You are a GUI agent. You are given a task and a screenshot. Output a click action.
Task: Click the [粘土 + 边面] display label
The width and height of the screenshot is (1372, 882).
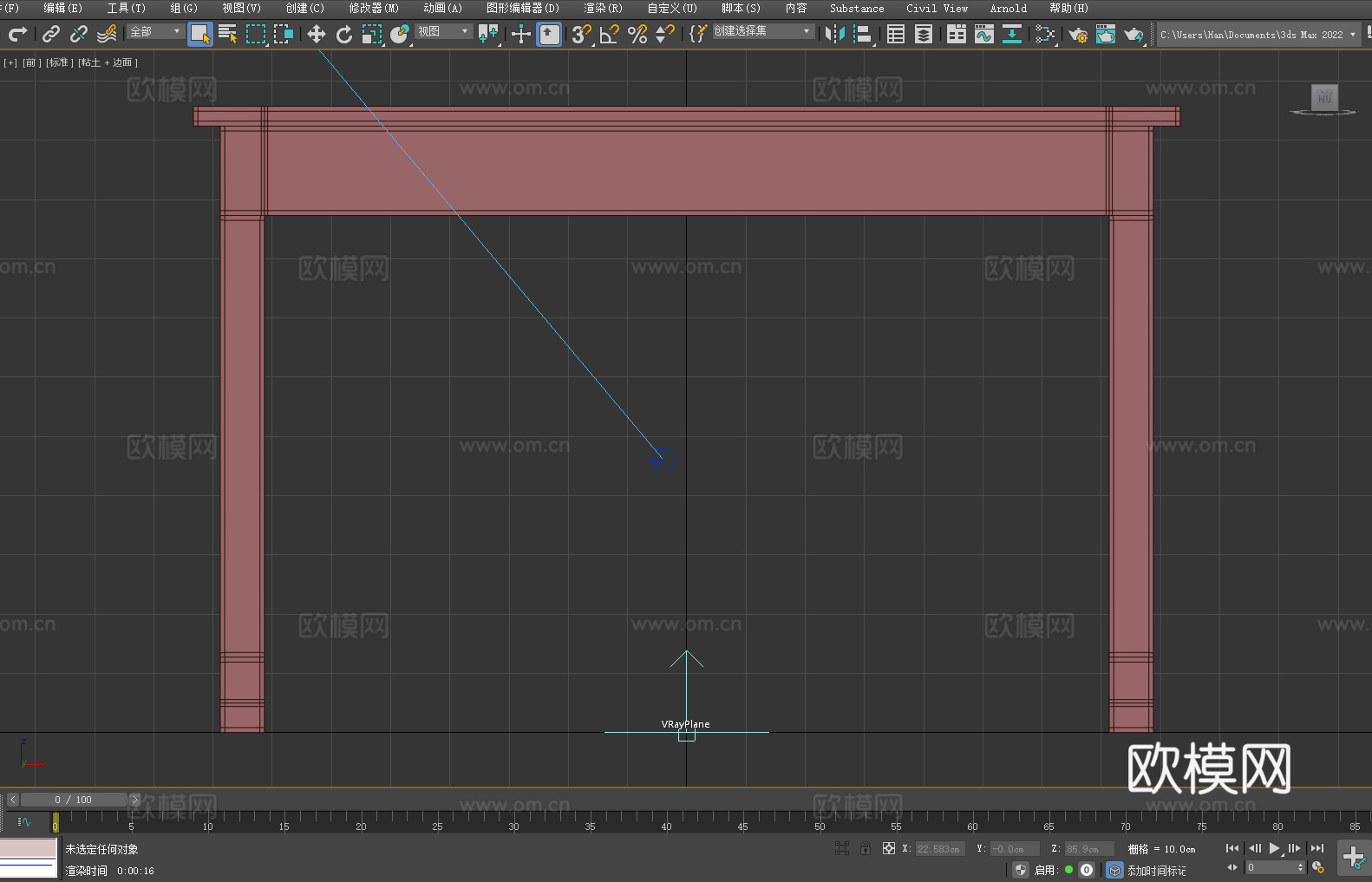click(108, 62)
